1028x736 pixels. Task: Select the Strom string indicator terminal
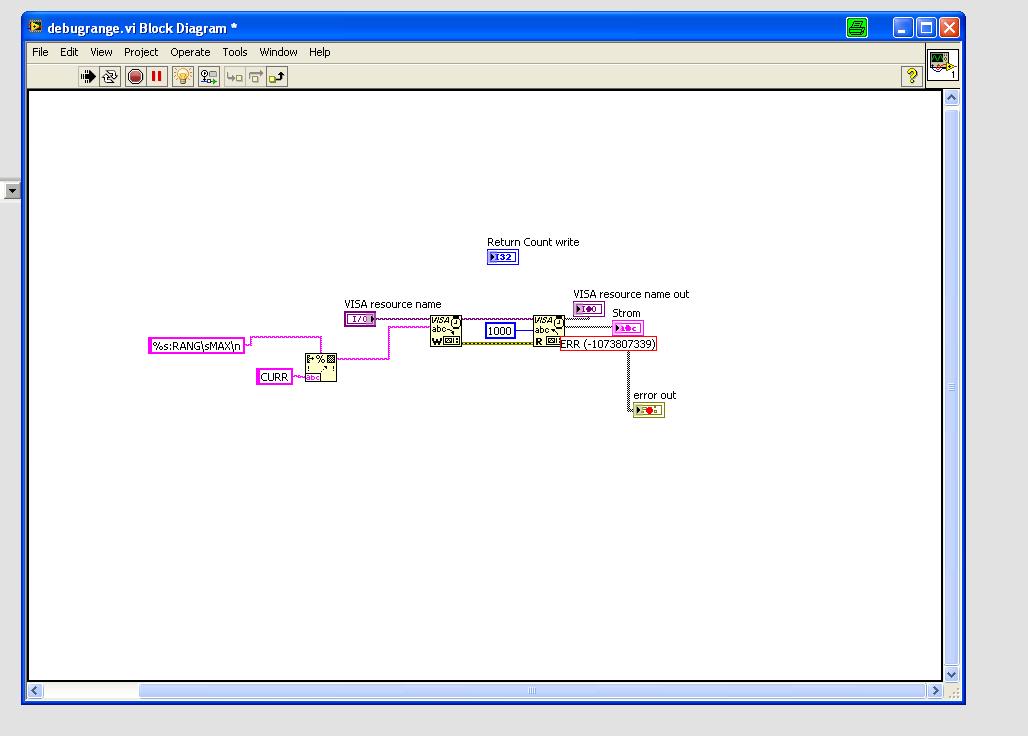(627, 328)
